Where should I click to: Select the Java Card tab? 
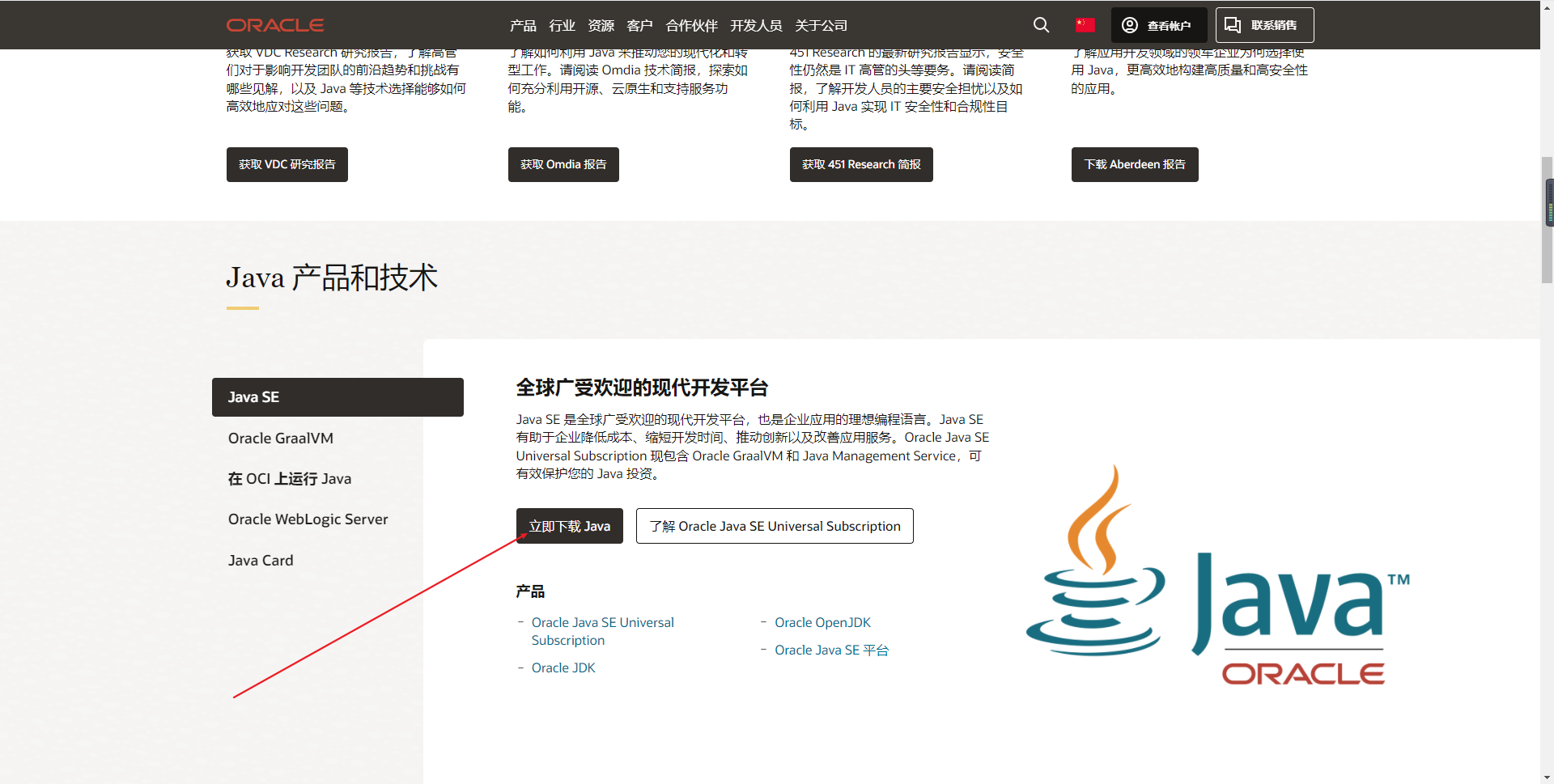261,560
